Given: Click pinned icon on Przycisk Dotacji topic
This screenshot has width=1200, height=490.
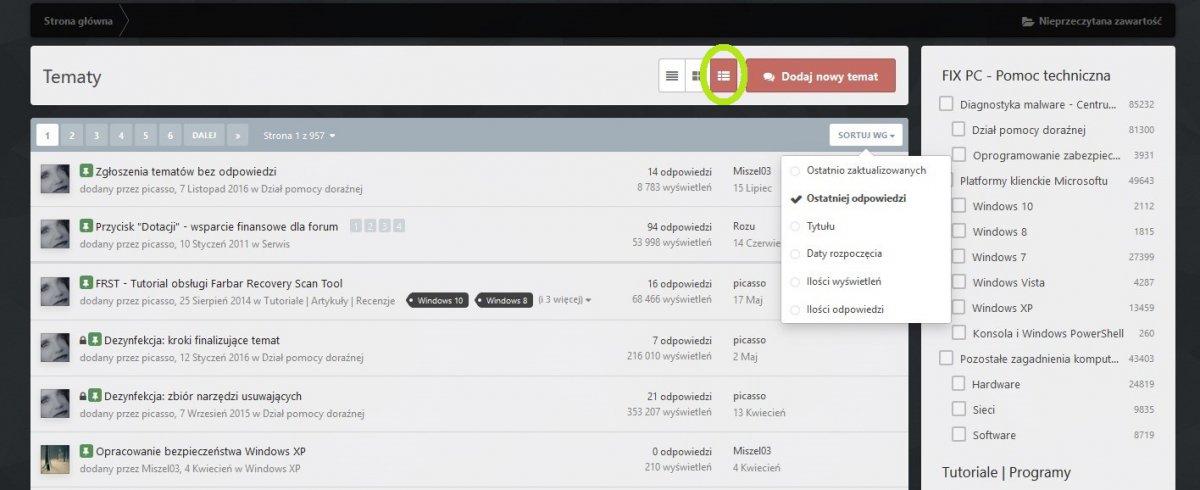Looking at the screenshot, I should coord(85,226).
